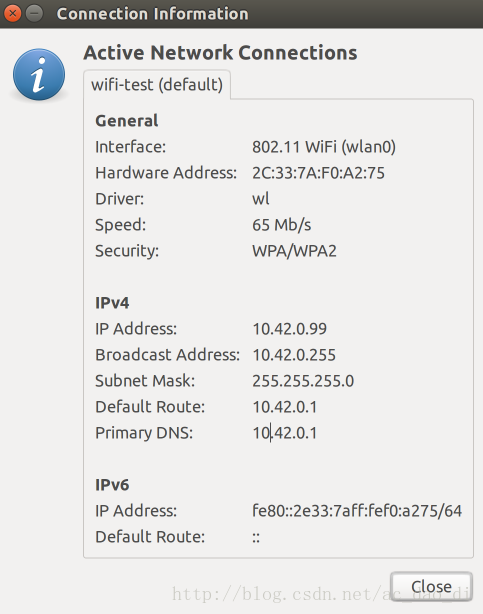The image size is (483, 614).
Task: Click the IPv6 Default Route value ::
Action: tap(256, 537)
